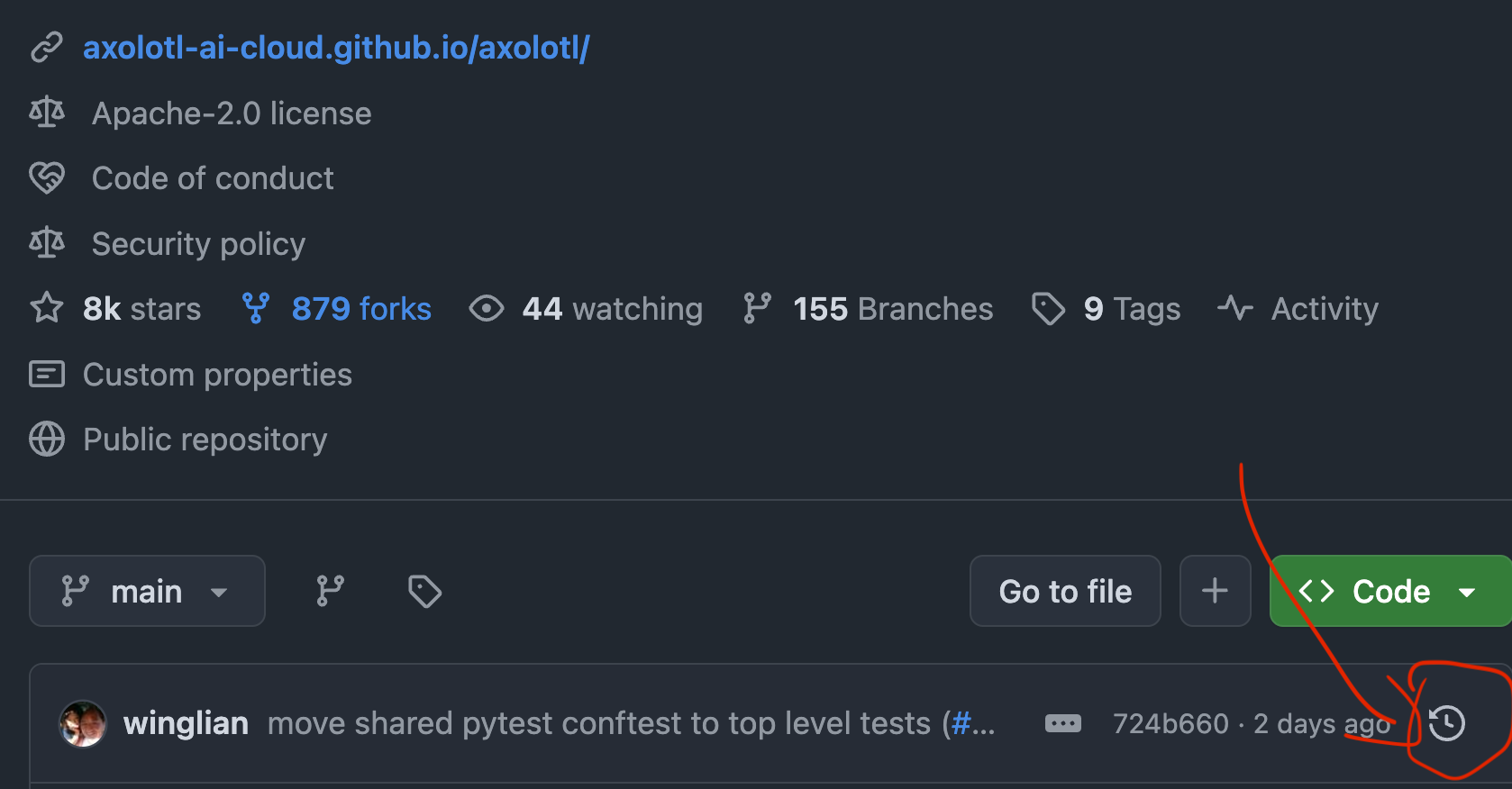
Task: Click the plus add file button
Action: point(1215,591)
